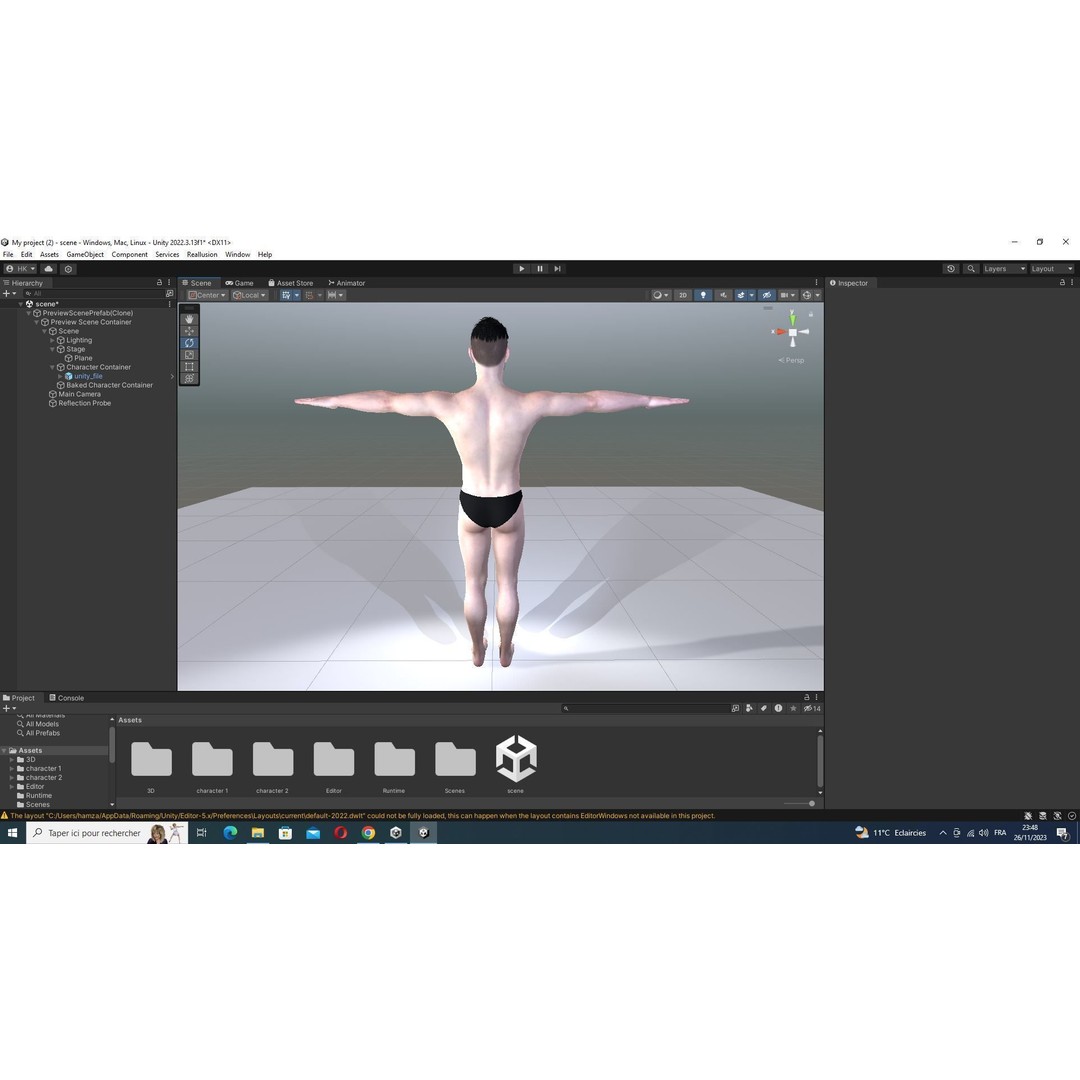
Task: Switch to the Asset Store tab
Action: 291,282
